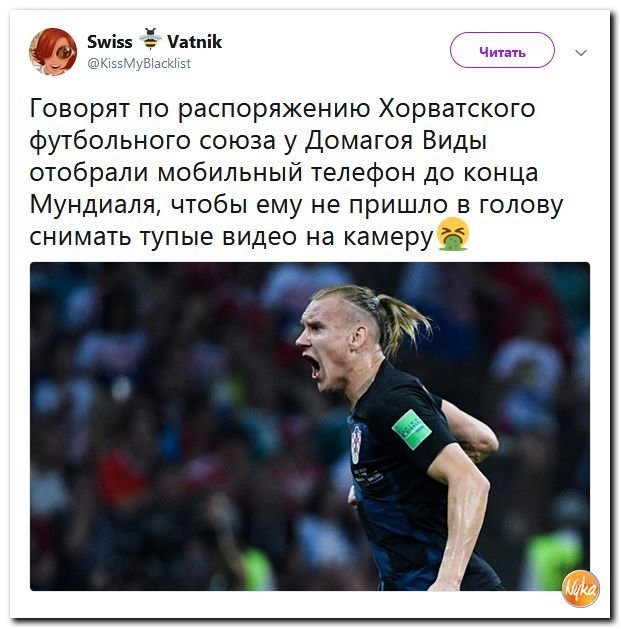Screen dimensions: 621x629
Task: Click the Croatian crest on the player's shirt
Action: click(356, 444)
